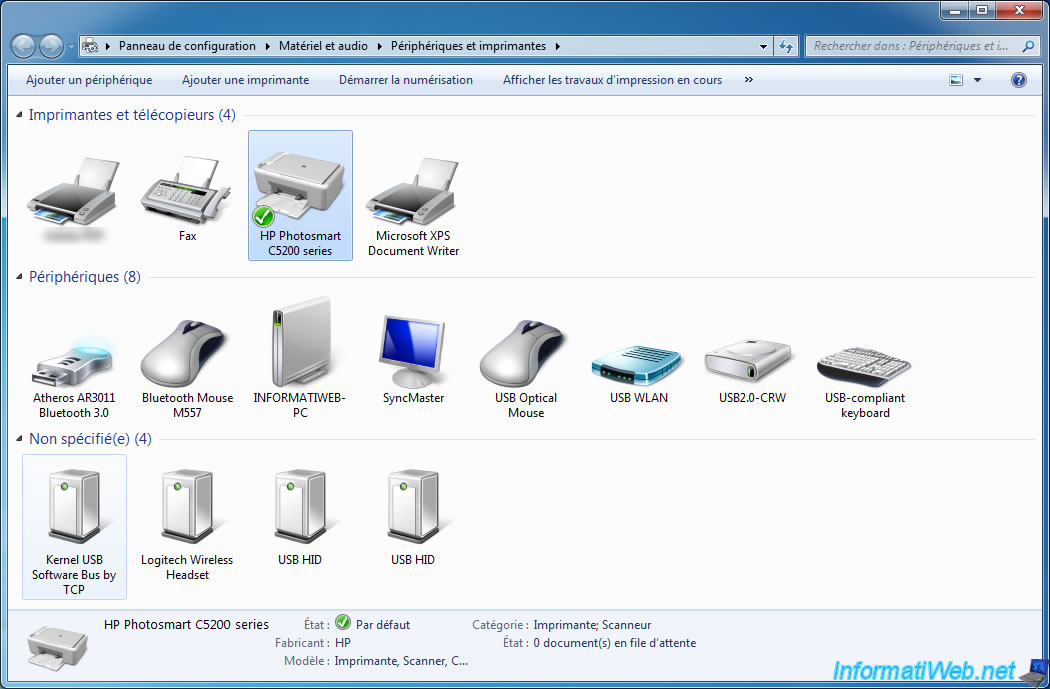The width and height of the screenshot is (1050, 689).
Task: Open the view options dropdown arrow
Action: 977,80
